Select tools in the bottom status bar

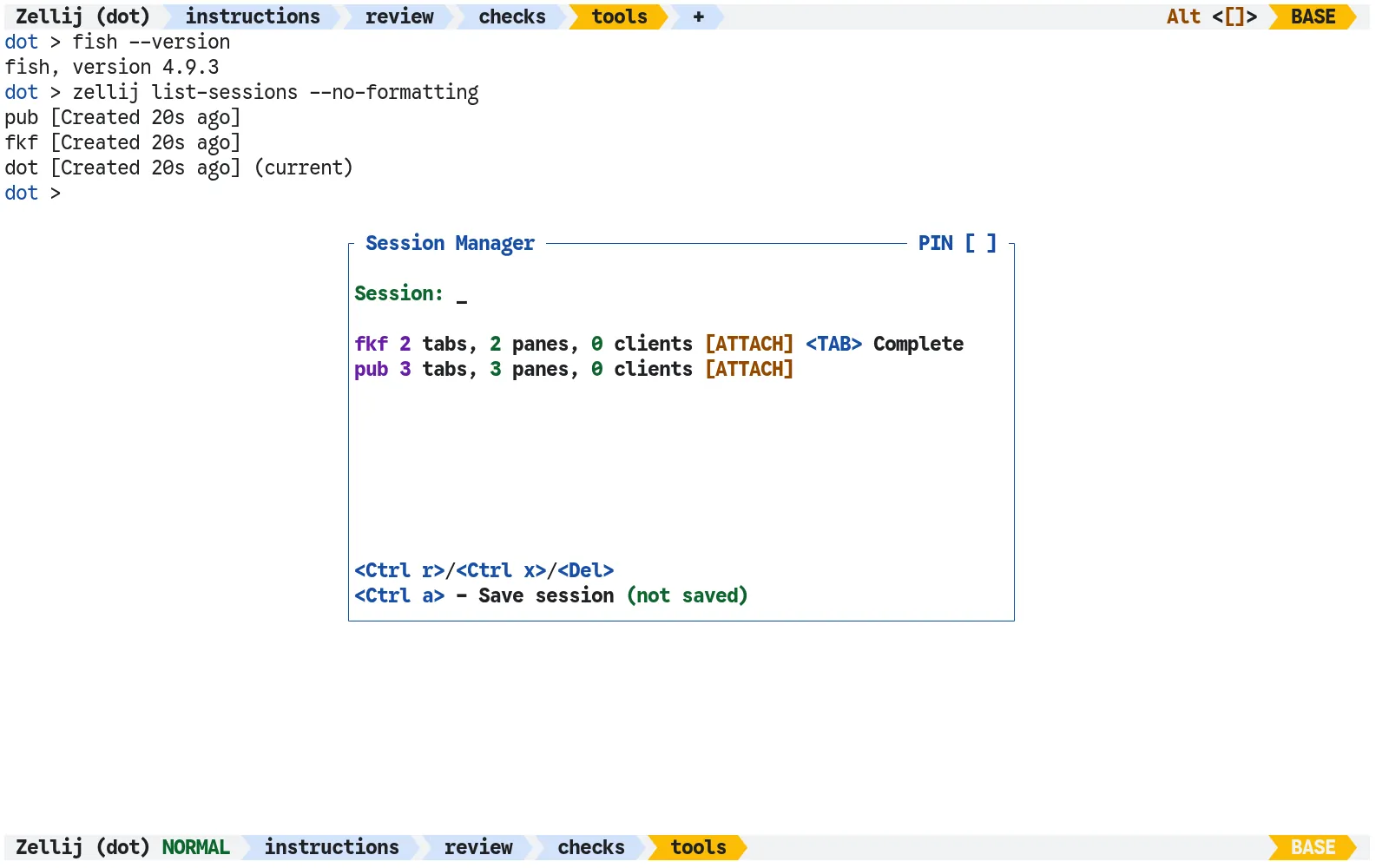[698, 847]
